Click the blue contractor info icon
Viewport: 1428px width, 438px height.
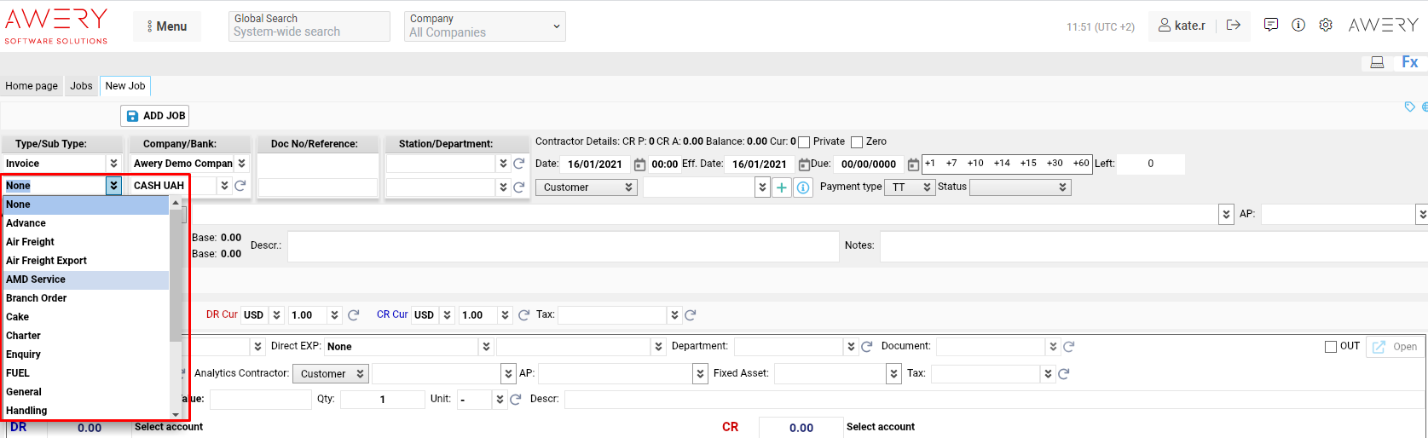[x=802, y=187]
